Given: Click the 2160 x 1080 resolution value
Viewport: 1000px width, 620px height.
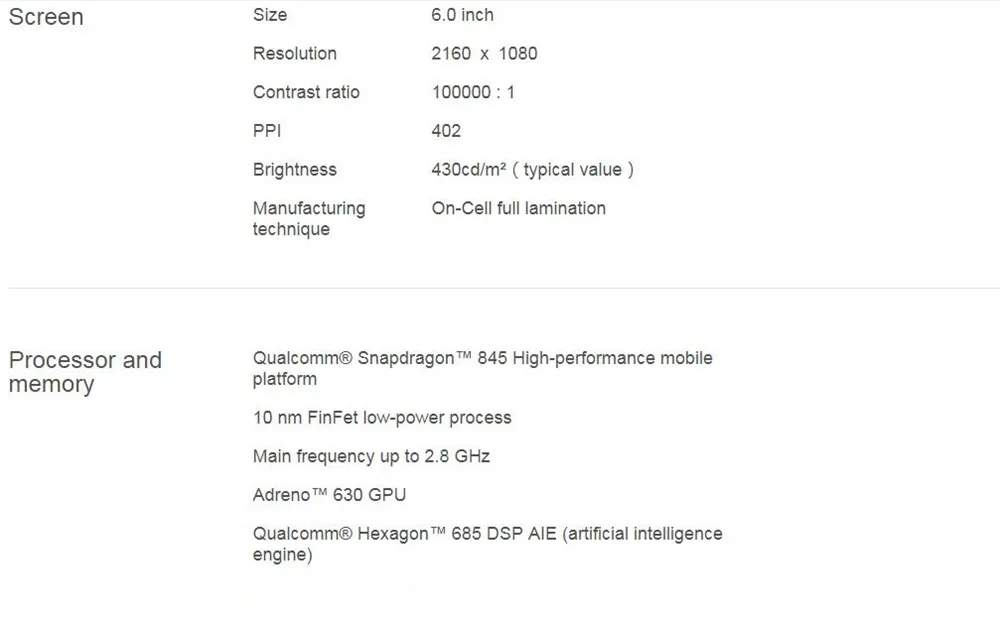Looking at the screenshot, I should tap(484, 54).
